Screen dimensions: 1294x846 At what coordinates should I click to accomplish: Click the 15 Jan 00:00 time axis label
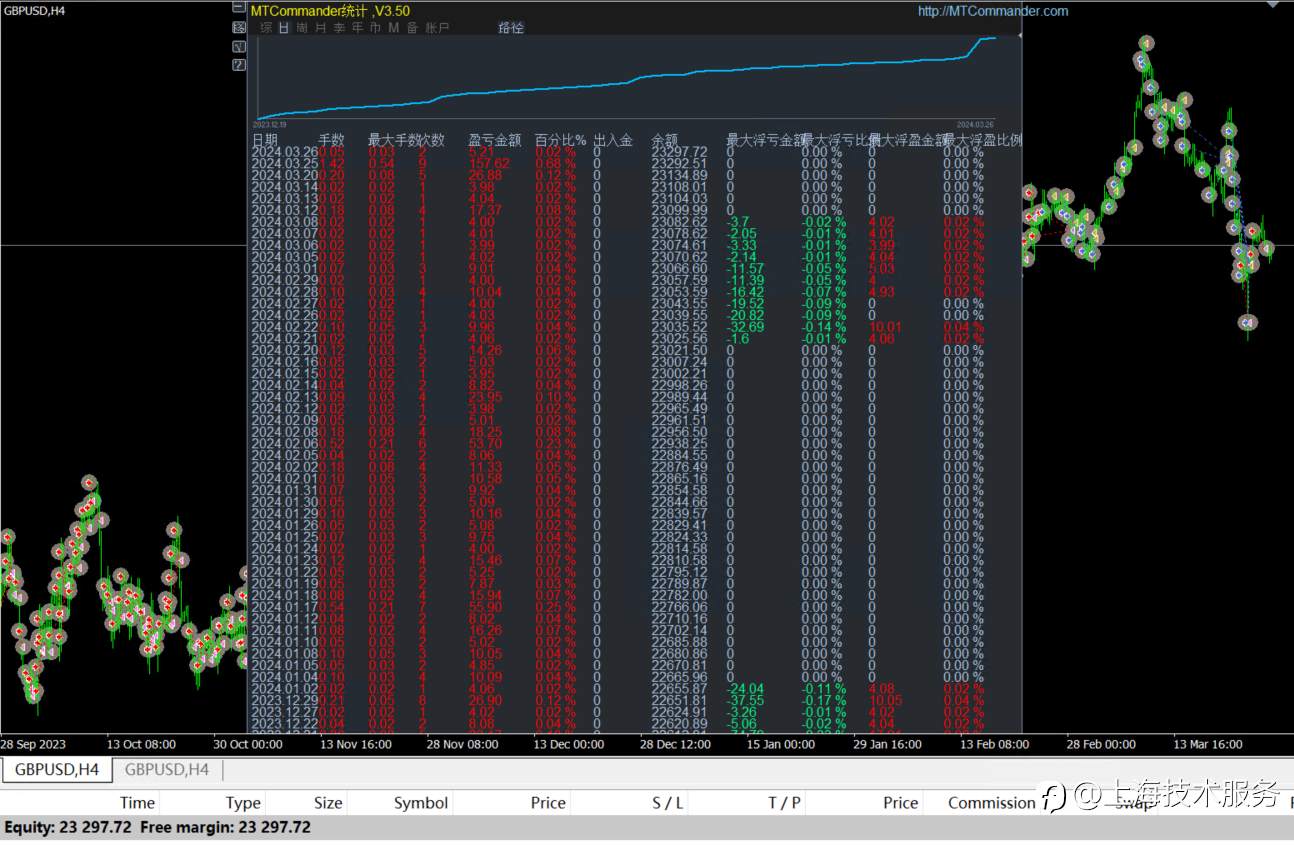click(781, 744)
